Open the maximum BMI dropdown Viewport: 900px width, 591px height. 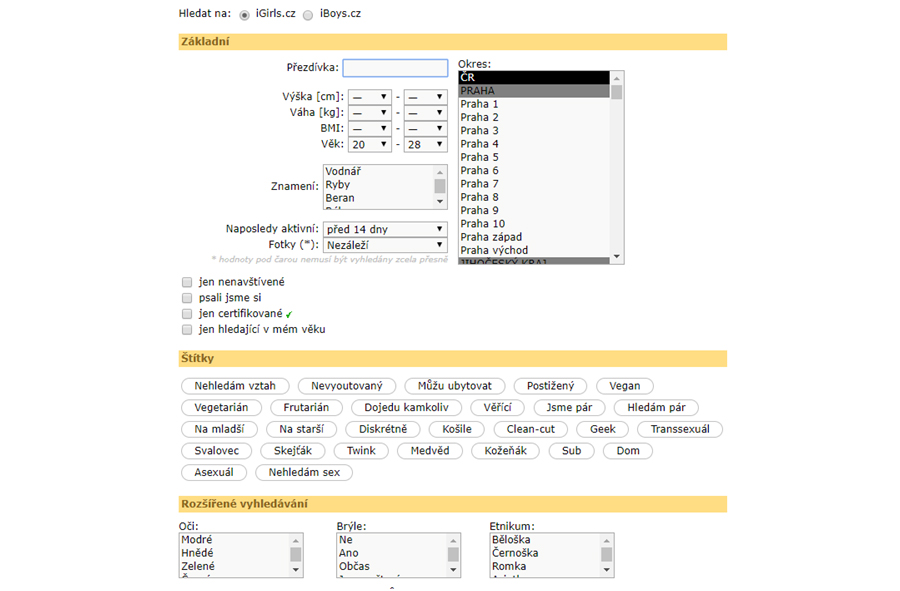[x=425, y=129]
